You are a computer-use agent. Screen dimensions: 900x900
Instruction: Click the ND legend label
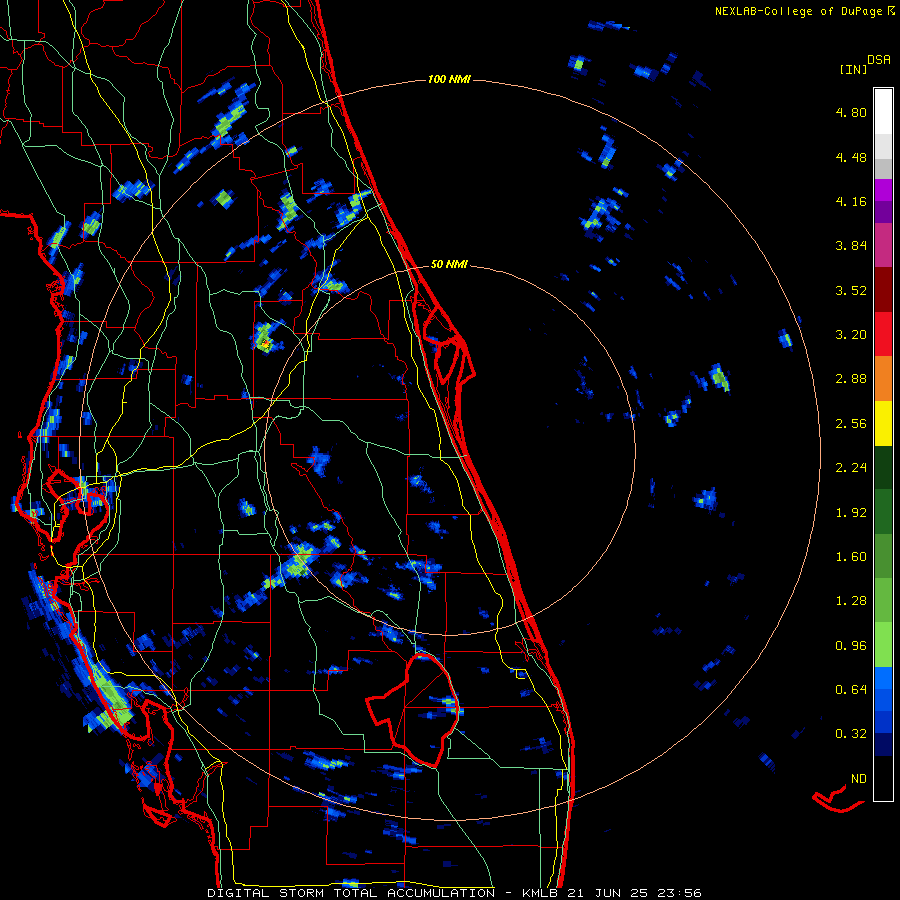[859, 779]
